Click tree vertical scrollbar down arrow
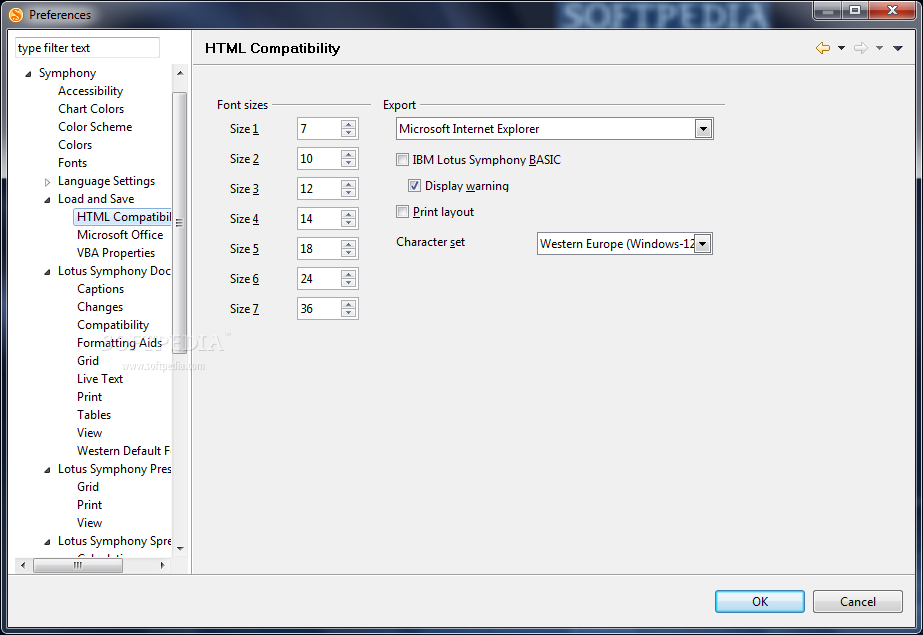This screenshot has width=923, height=635. [180, 548]
